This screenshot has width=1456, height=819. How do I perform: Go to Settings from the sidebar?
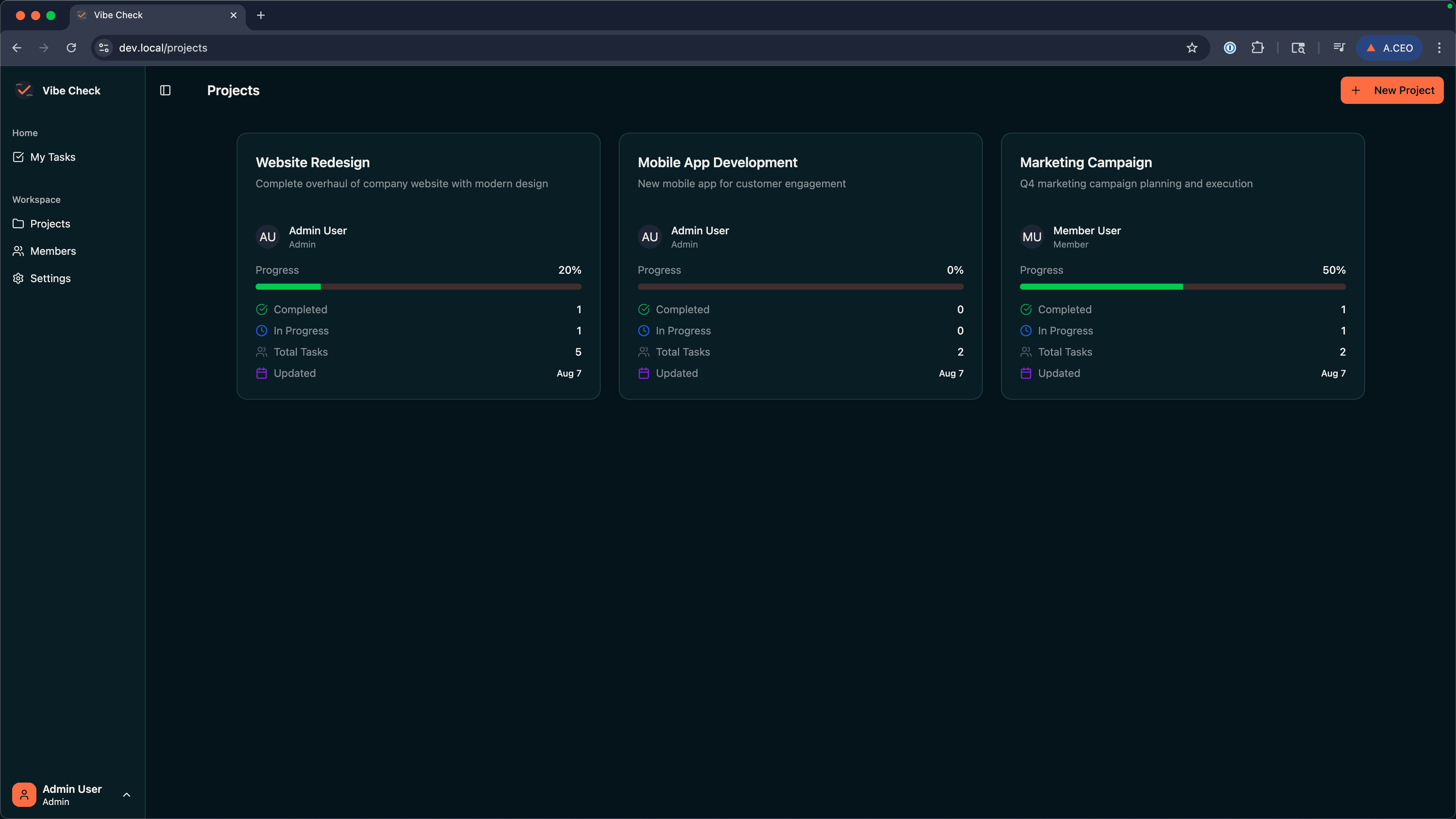(x=72, y=278)
